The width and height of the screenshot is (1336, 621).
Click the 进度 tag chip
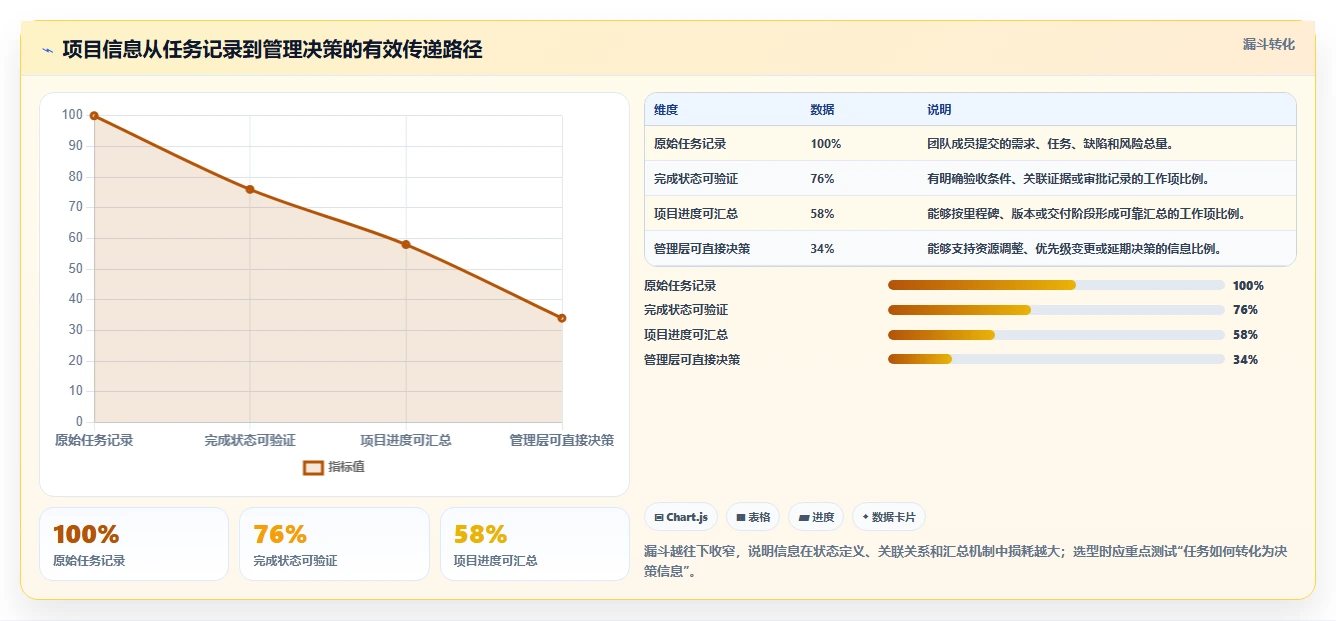tap(816, 517)
